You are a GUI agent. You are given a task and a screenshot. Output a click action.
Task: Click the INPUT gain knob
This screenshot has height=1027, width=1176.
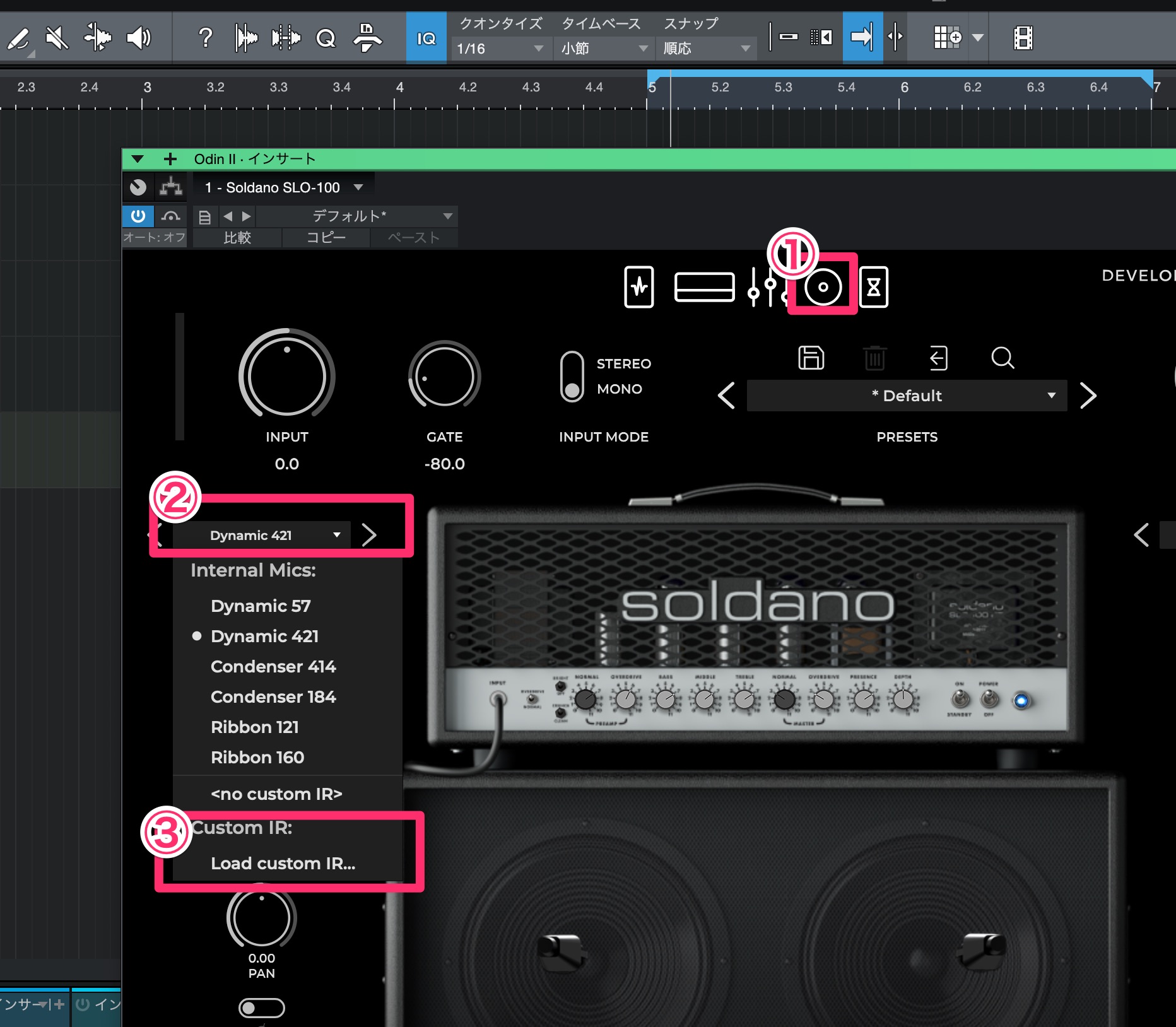[x=286, y=377]
